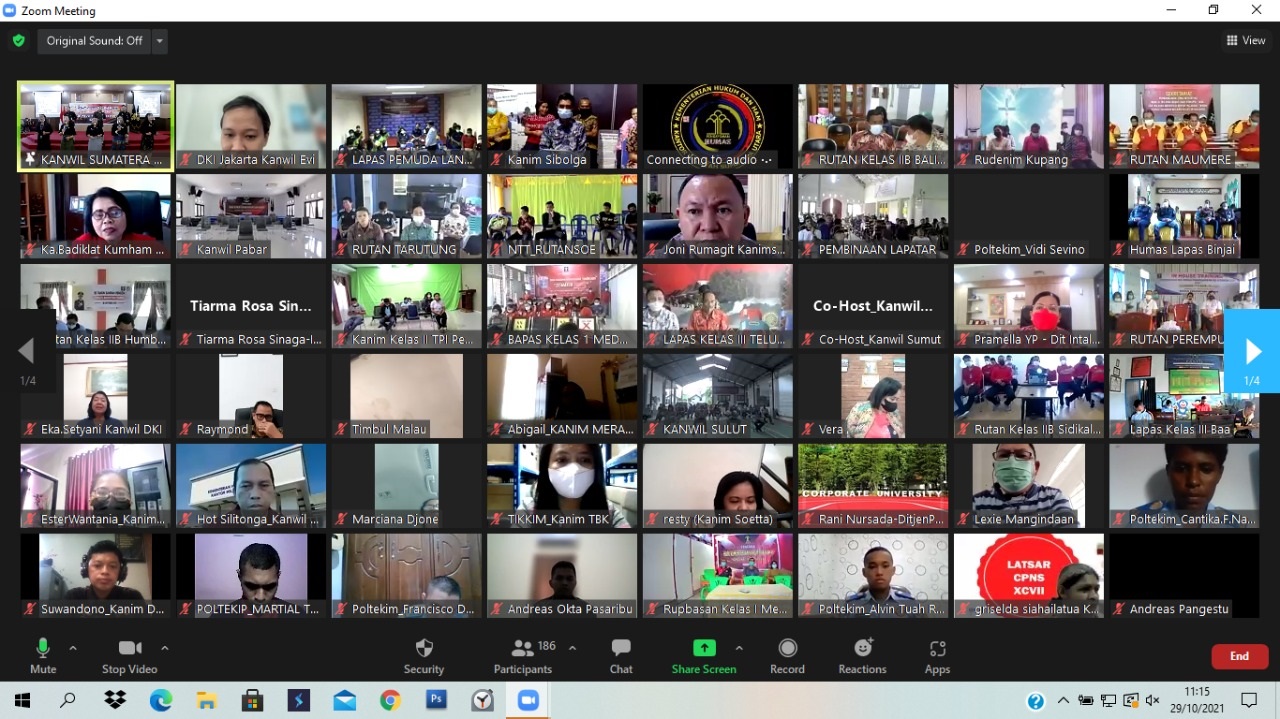The height and width of the screenshot is (719, 1280).
Task: Open the Apps icon
Action: 937,649
